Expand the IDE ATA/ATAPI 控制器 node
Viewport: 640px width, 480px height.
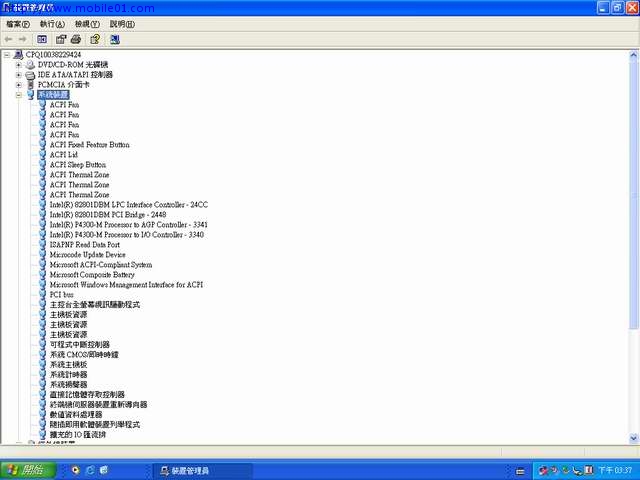coord(18,75)
